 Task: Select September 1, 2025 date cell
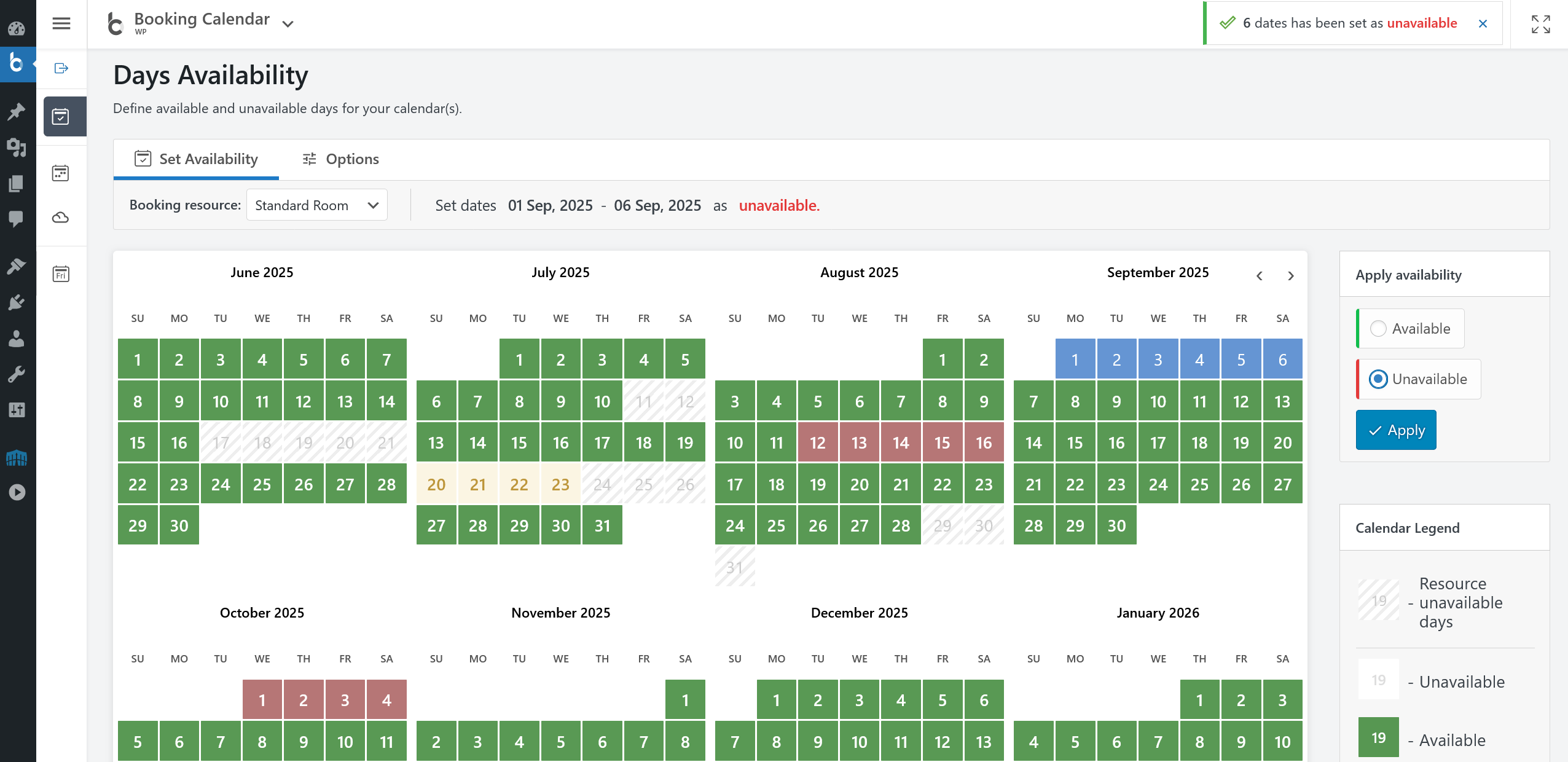pos(1075,359)
